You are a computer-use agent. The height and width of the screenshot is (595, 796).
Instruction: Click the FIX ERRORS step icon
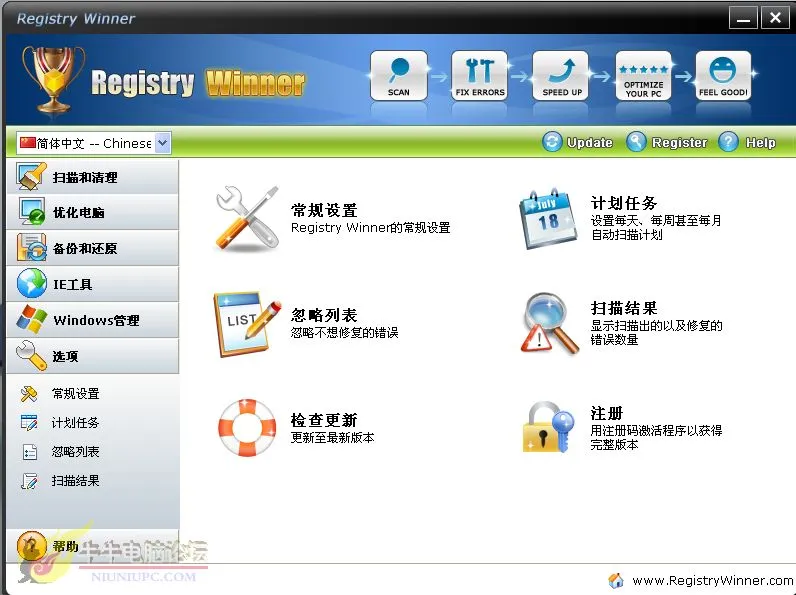click(480, 75)
